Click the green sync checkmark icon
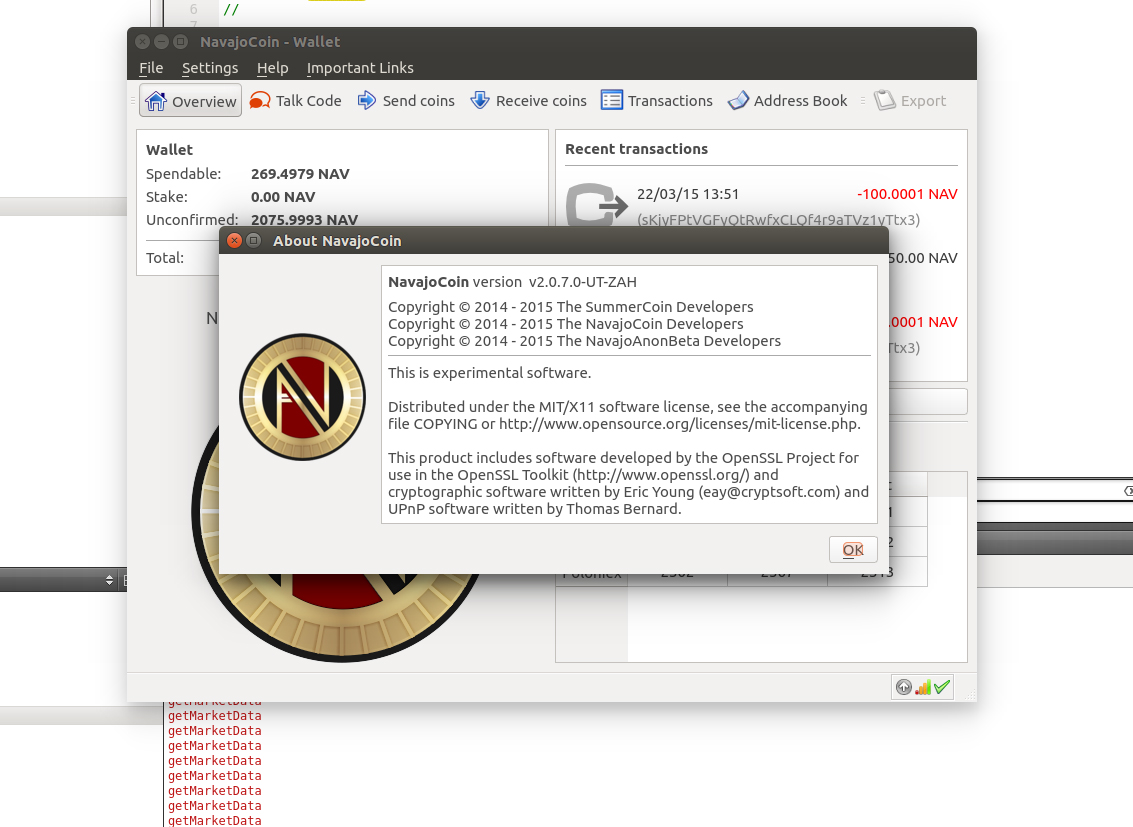The height and width of the screenshot is (827, 1133). click(x=942, y=687)
